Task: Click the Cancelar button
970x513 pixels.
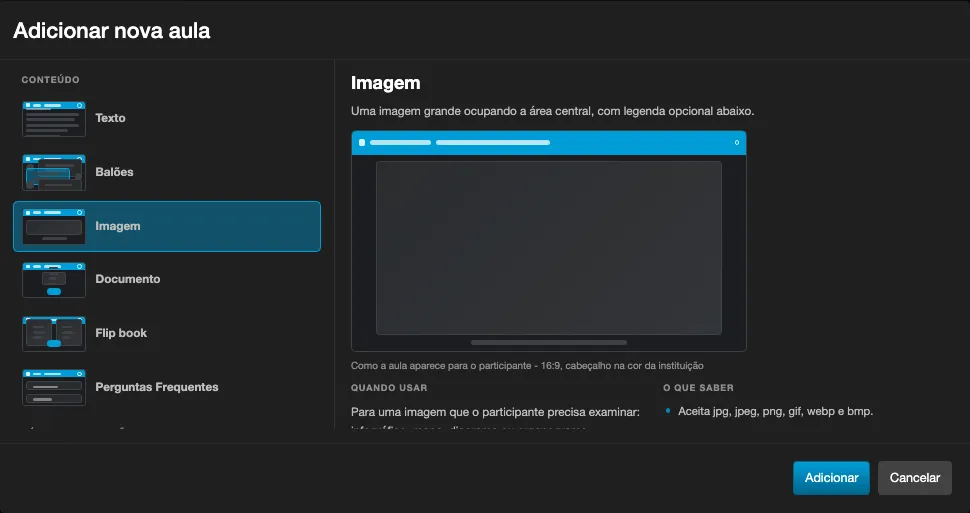Action: point(915,478)
